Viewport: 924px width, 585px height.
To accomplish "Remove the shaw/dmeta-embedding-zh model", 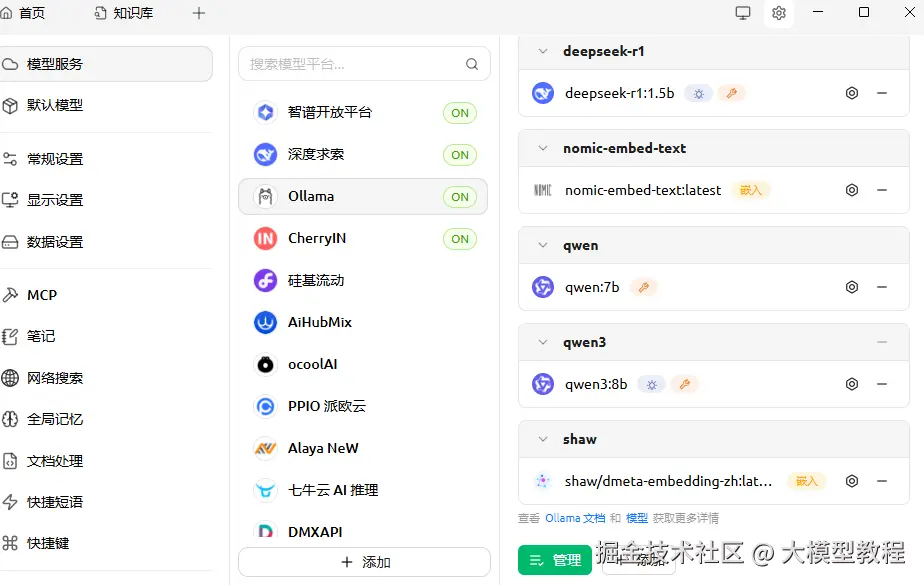I will (882, 481).
